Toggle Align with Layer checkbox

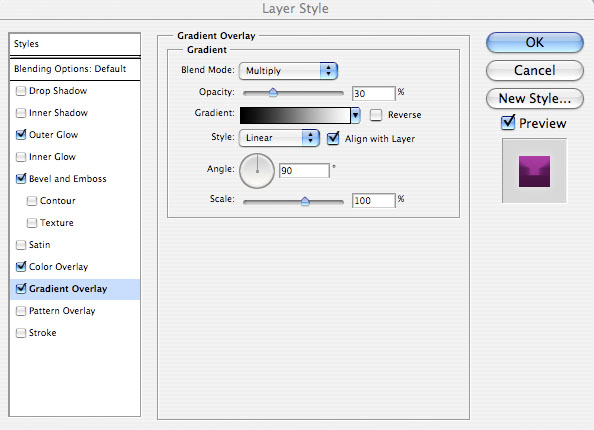tap(333, 138)
